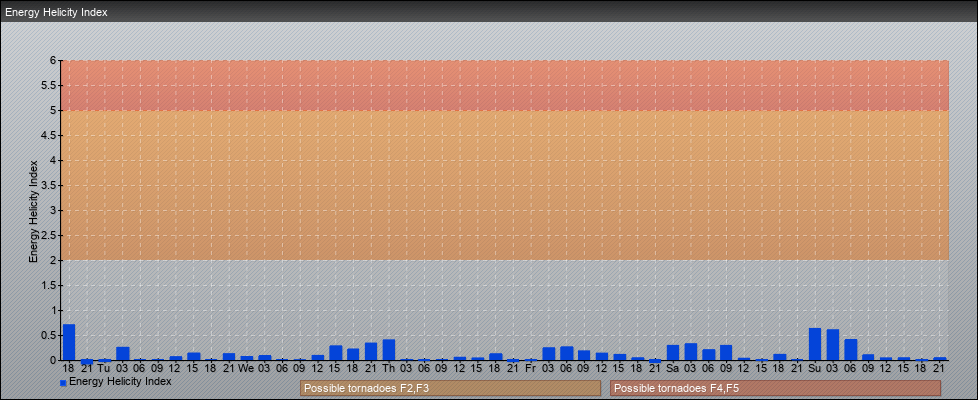978x400 pixels.
Task: Click the y-axis value 5.5
Action: click(x=50, y=85)
